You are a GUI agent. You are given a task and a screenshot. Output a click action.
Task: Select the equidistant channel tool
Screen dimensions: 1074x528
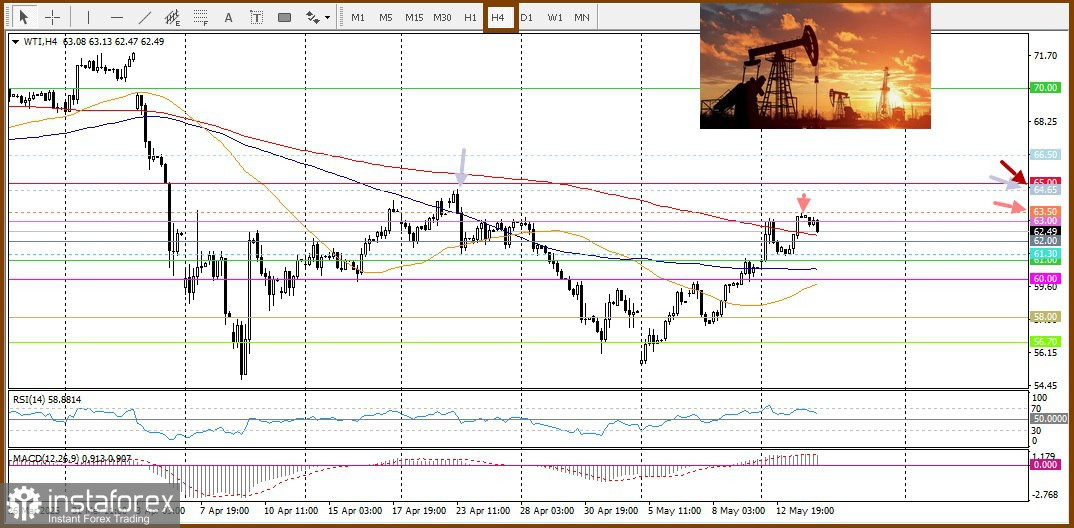coord(173,17)
